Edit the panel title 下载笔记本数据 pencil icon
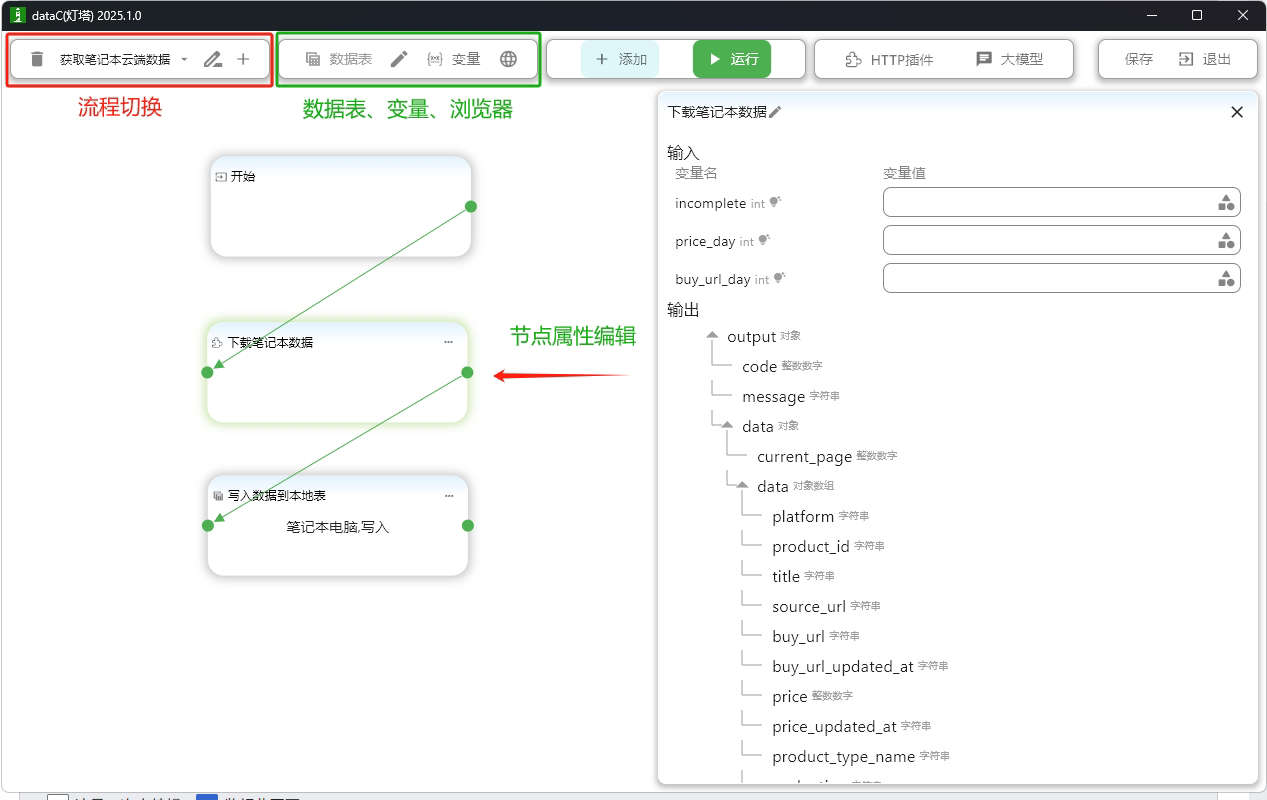The width and height of the screenshot is (1267, 800). 775,112
